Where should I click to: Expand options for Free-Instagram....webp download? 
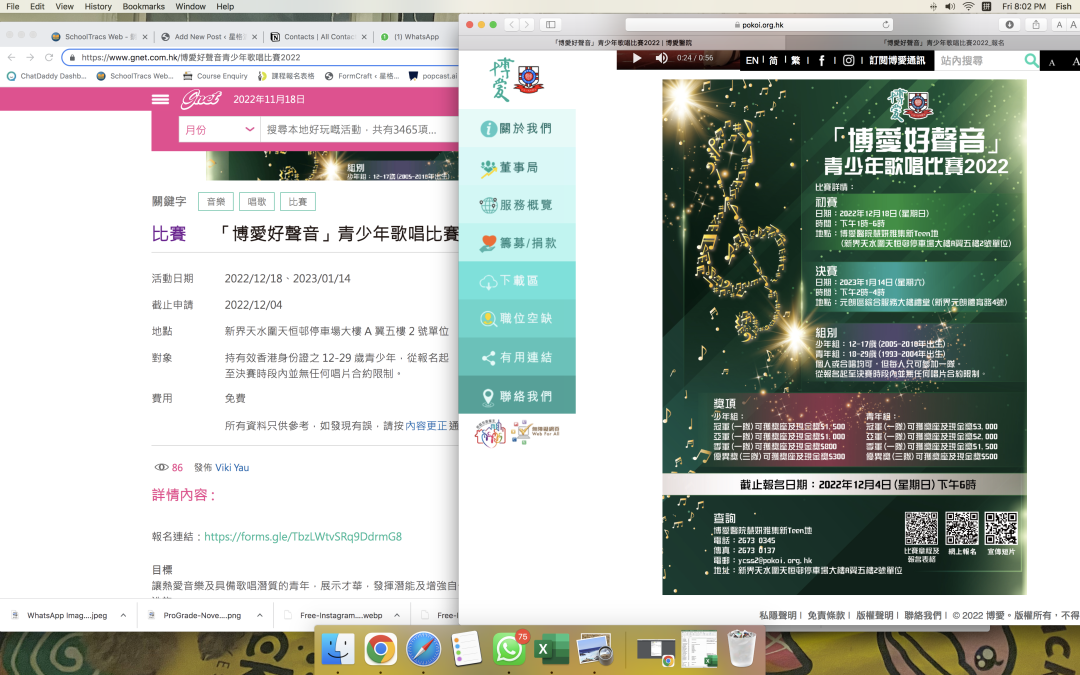(x=397, y=615)
